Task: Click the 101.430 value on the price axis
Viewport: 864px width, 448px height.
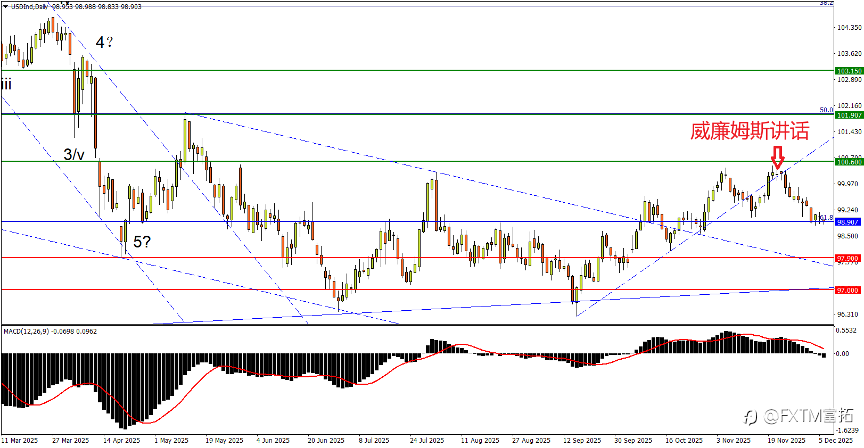Action: click(849, 131)
